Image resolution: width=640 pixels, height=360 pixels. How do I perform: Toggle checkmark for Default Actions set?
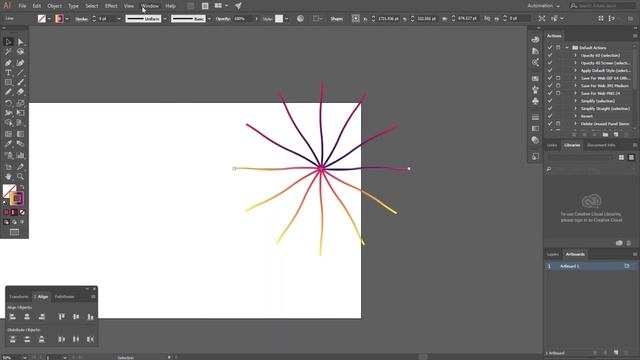click(550, 48)
